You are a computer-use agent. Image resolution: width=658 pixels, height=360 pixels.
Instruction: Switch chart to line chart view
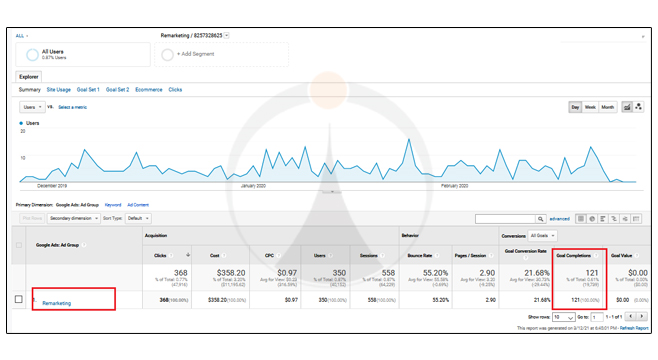coord(627,107)
